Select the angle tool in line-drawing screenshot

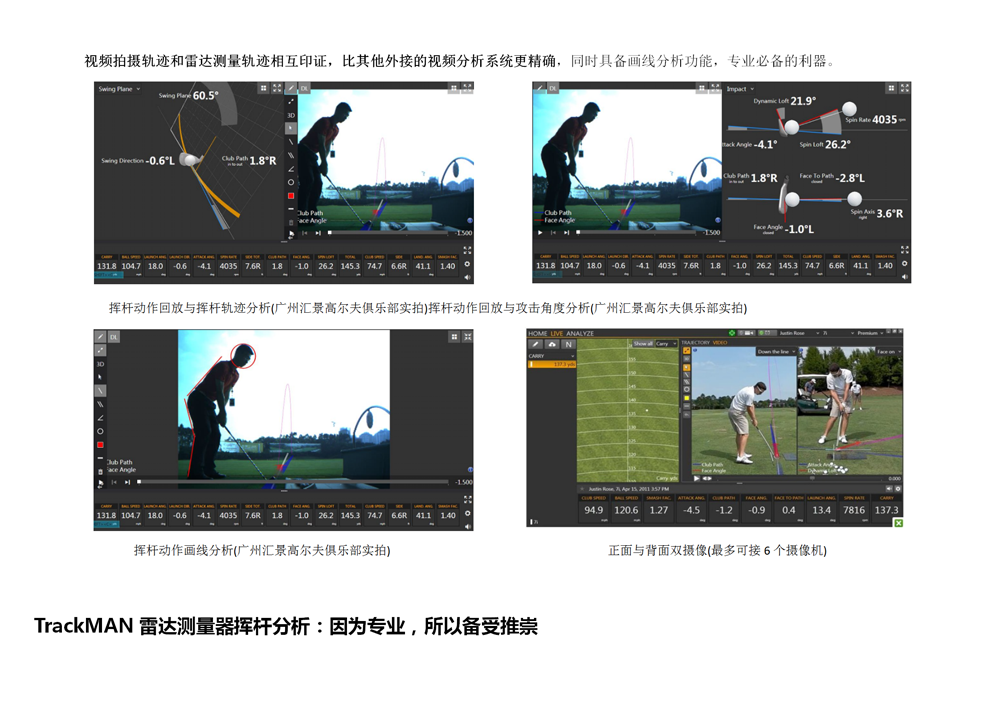[100, 418]
